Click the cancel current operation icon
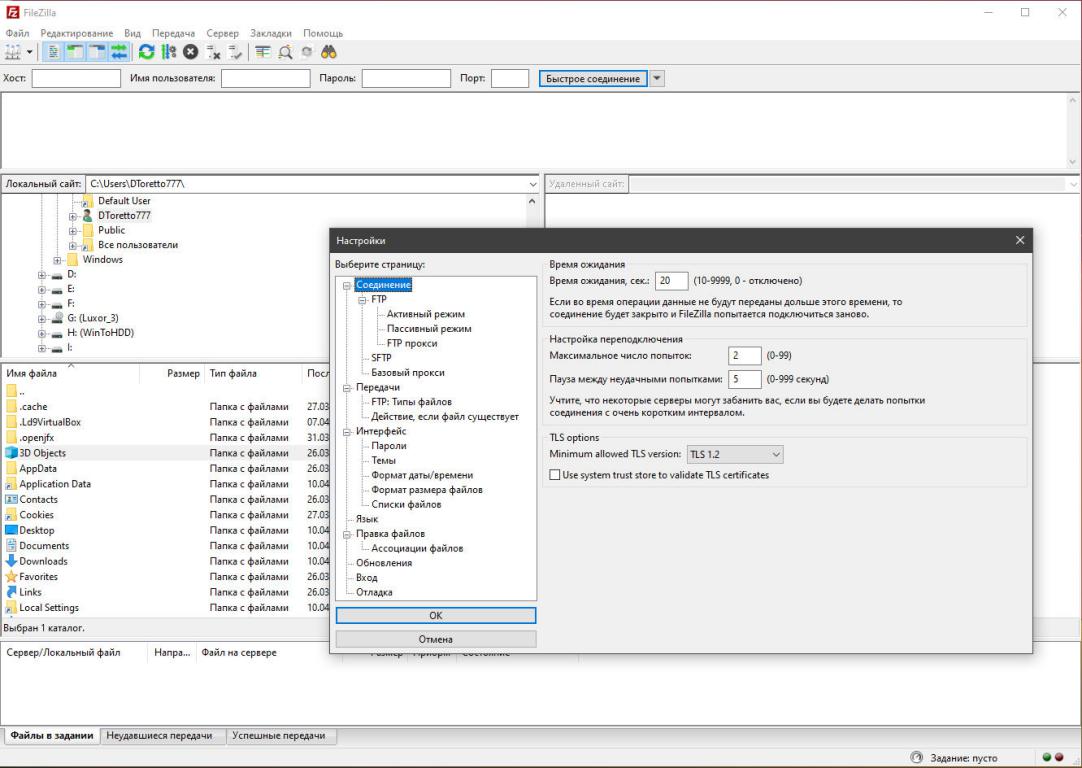Screen dimensions: 1082x768 [x=190, y=52]
